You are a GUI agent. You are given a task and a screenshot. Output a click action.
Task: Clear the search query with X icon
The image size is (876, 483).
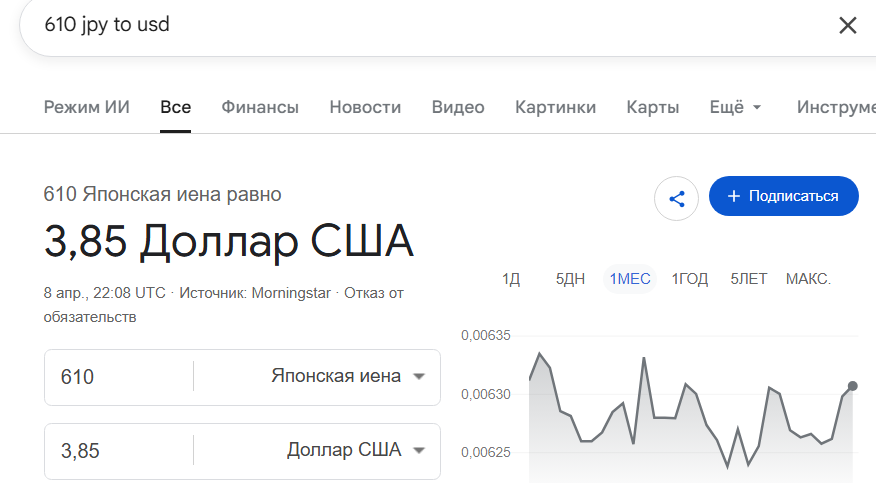click(848, 25)
